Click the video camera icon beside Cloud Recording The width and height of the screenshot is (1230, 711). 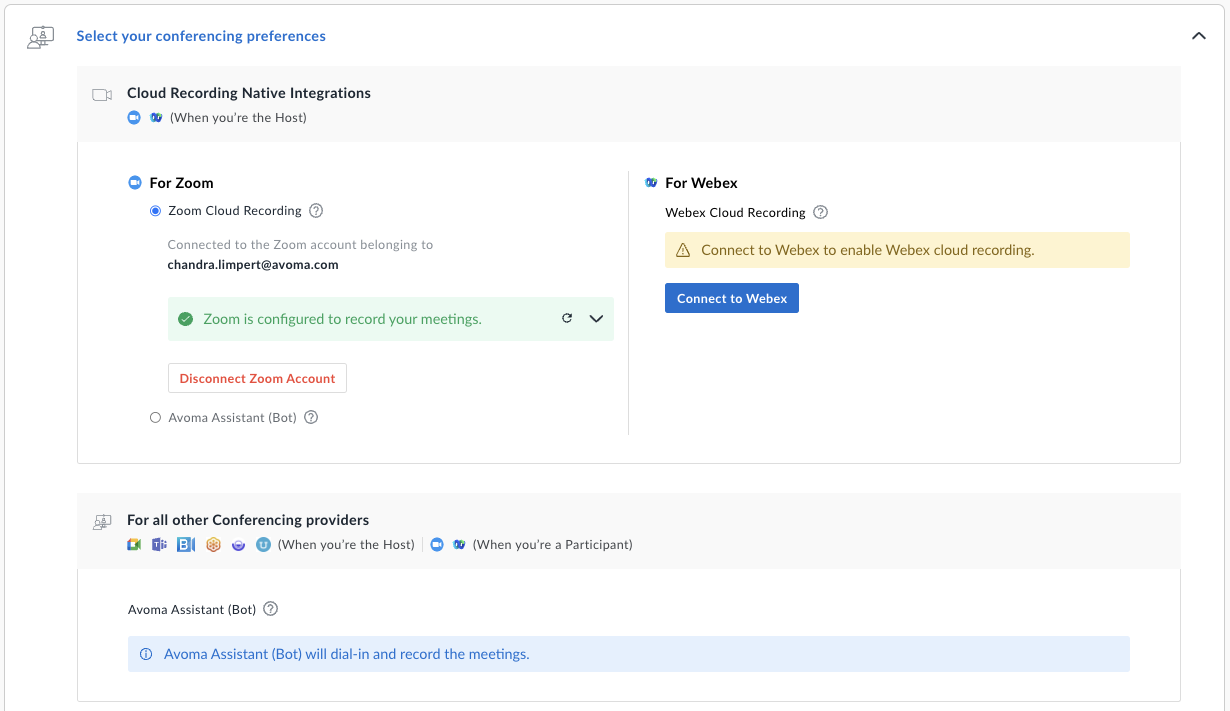(x=102, y=95)
